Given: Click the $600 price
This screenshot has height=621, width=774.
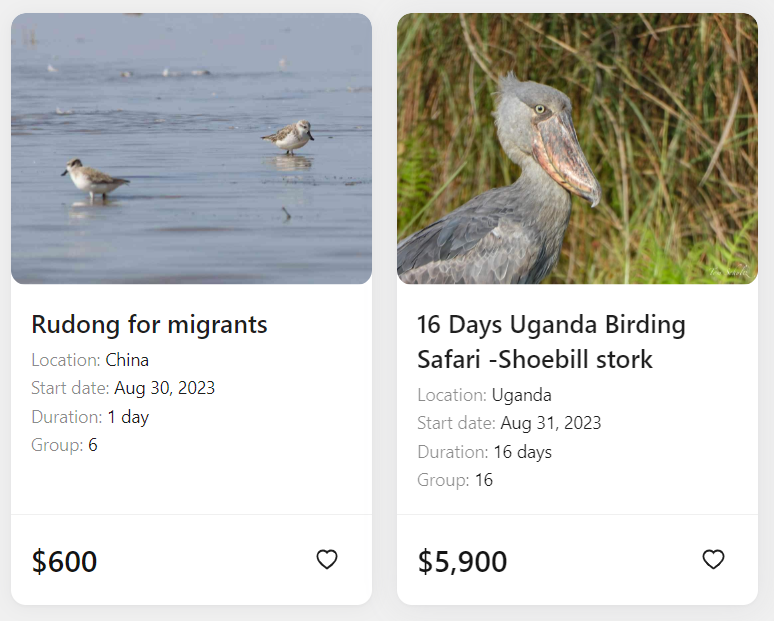Looking at the screenshot, I should [64, 561].
